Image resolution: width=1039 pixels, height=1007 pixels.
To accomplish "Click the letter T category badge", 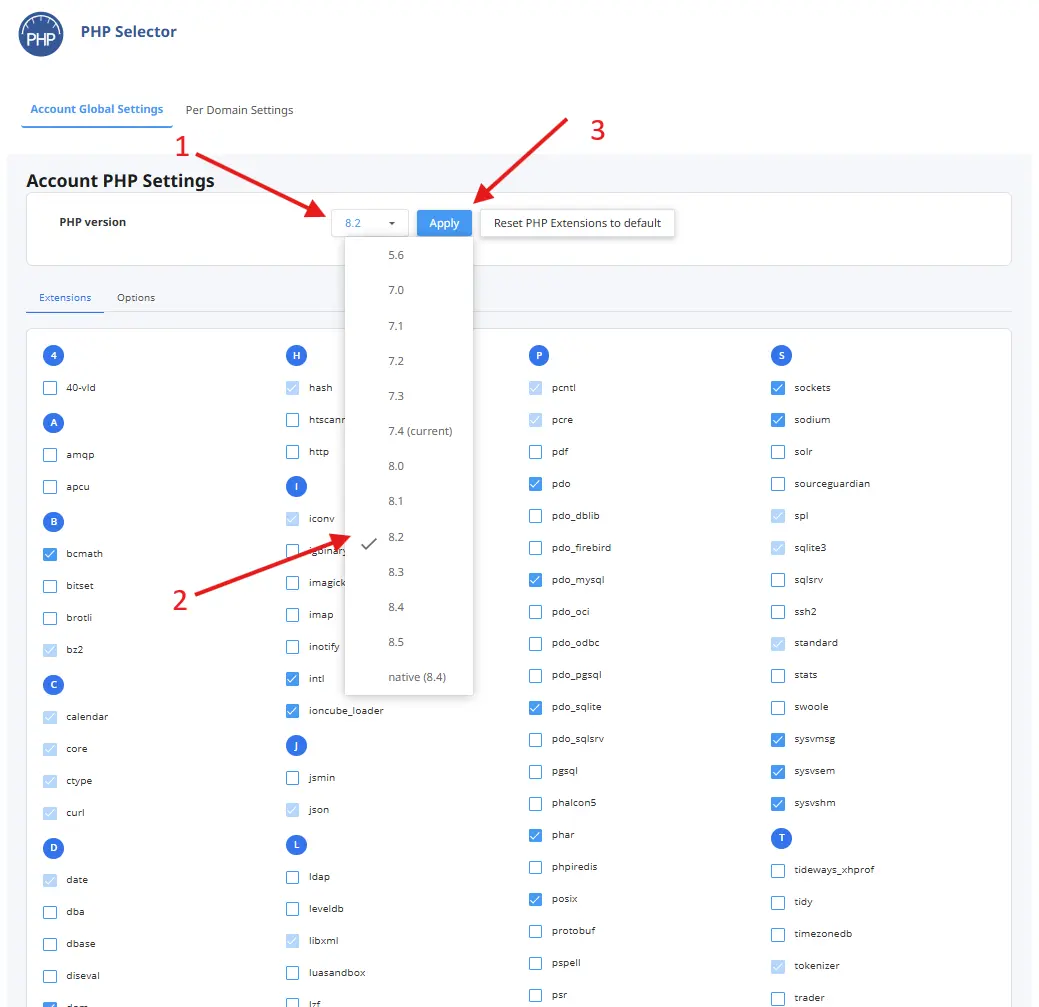I will pyautogui.click(x=781, y=838).
